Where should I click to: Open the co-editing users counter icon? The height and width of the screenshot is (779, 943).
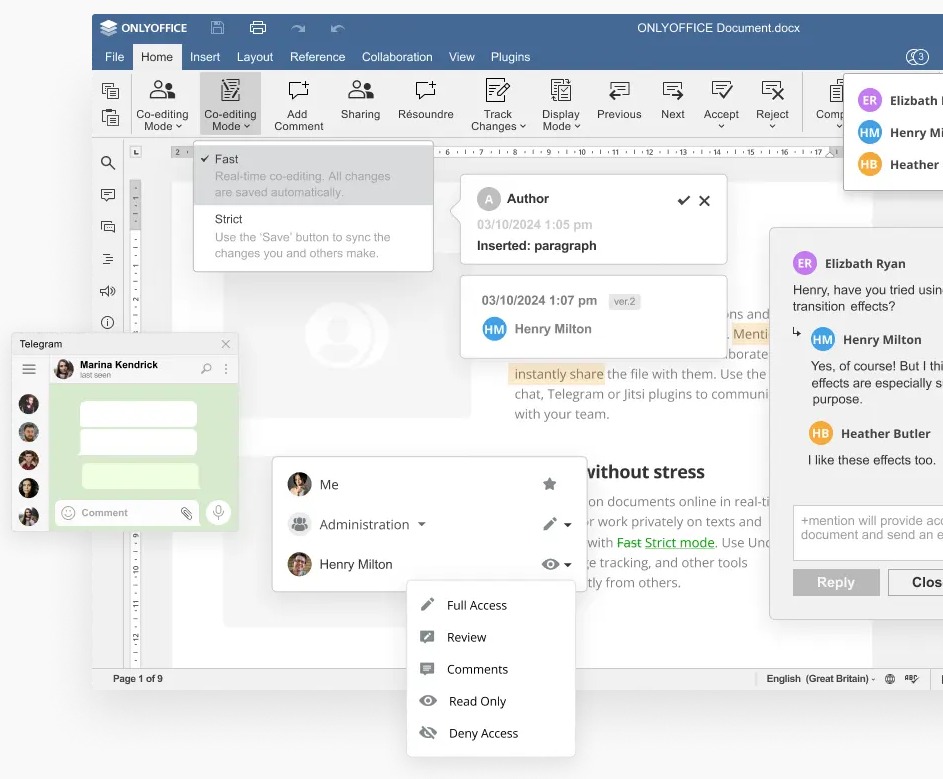(917, 57)
